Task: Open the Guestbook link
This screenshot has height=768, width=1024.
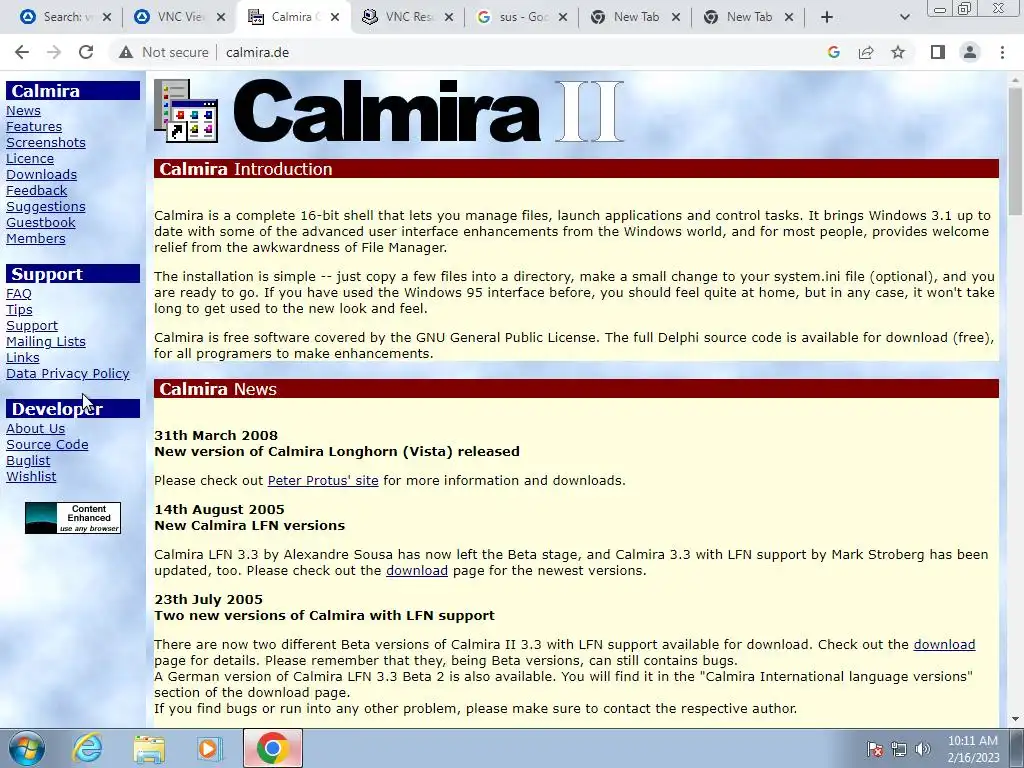Action: pyautogui.click(x=40, y=223)
